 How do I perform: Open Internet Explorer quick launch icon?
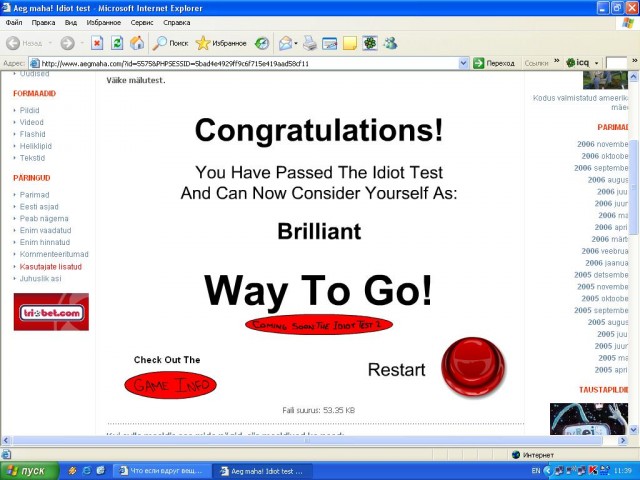point(87,471)
